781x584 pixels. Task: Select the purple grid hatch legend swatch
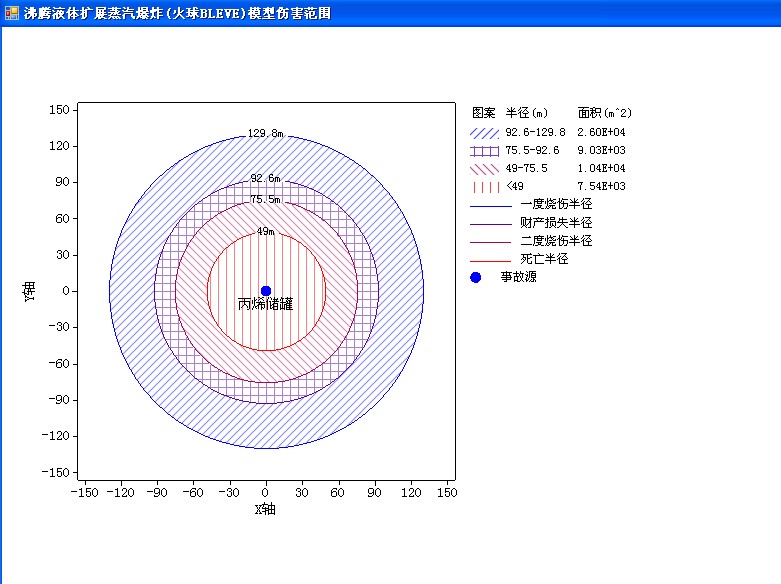click(x=484, y=151)
